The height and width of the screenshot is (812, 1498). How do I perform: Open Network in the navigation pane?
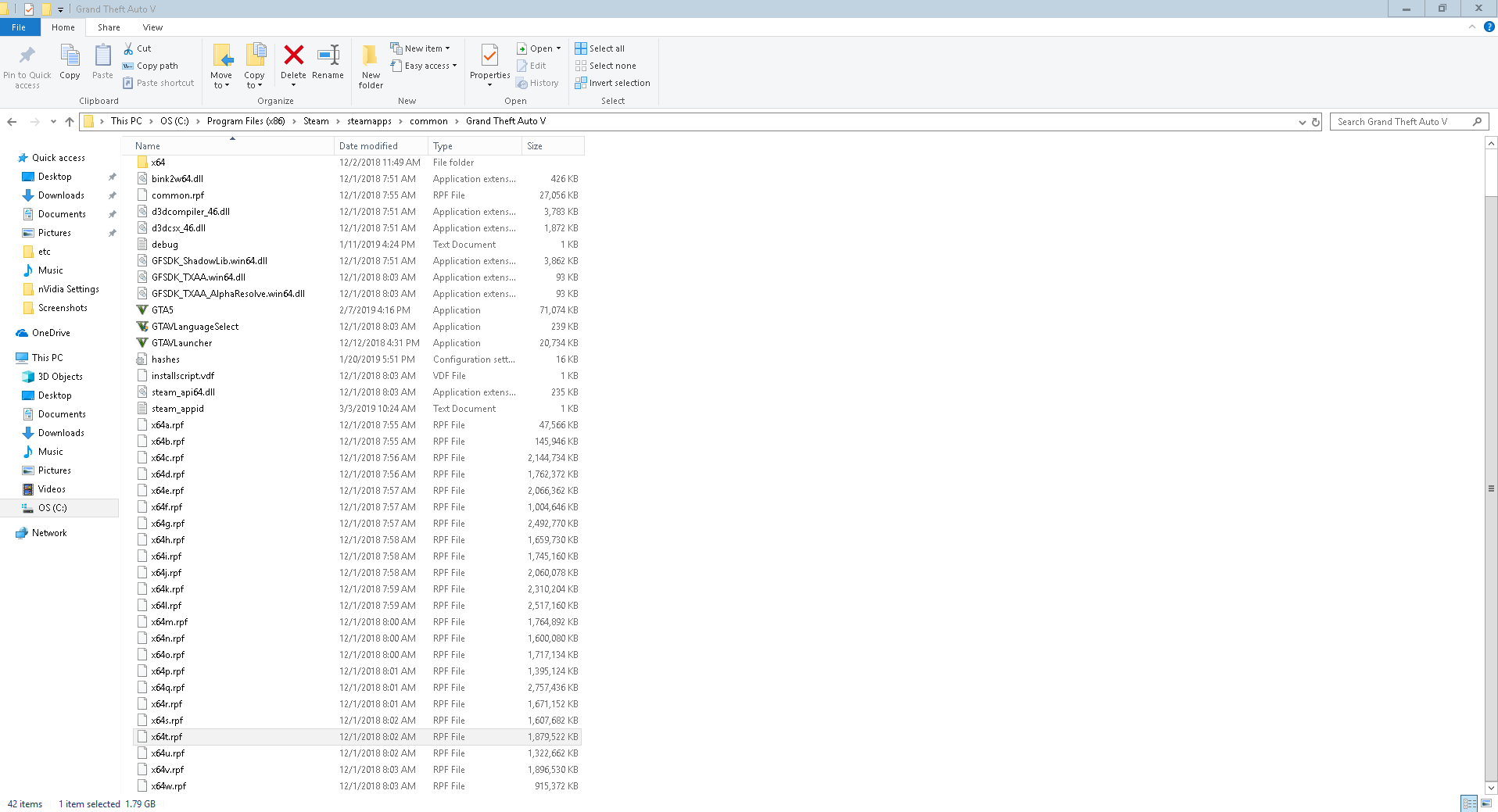(x=49, y=533)
